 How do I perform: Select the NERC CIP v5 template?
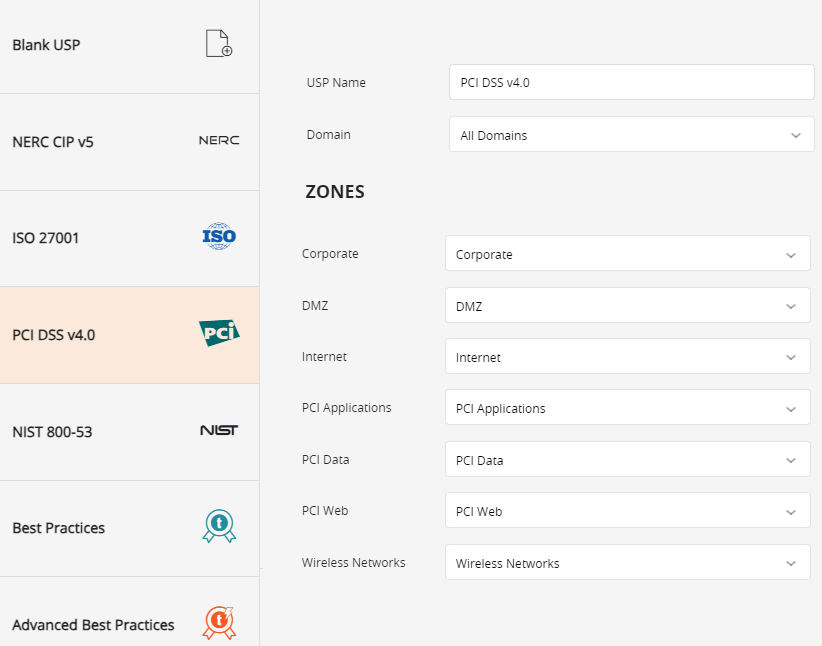[x=53, y=142]
